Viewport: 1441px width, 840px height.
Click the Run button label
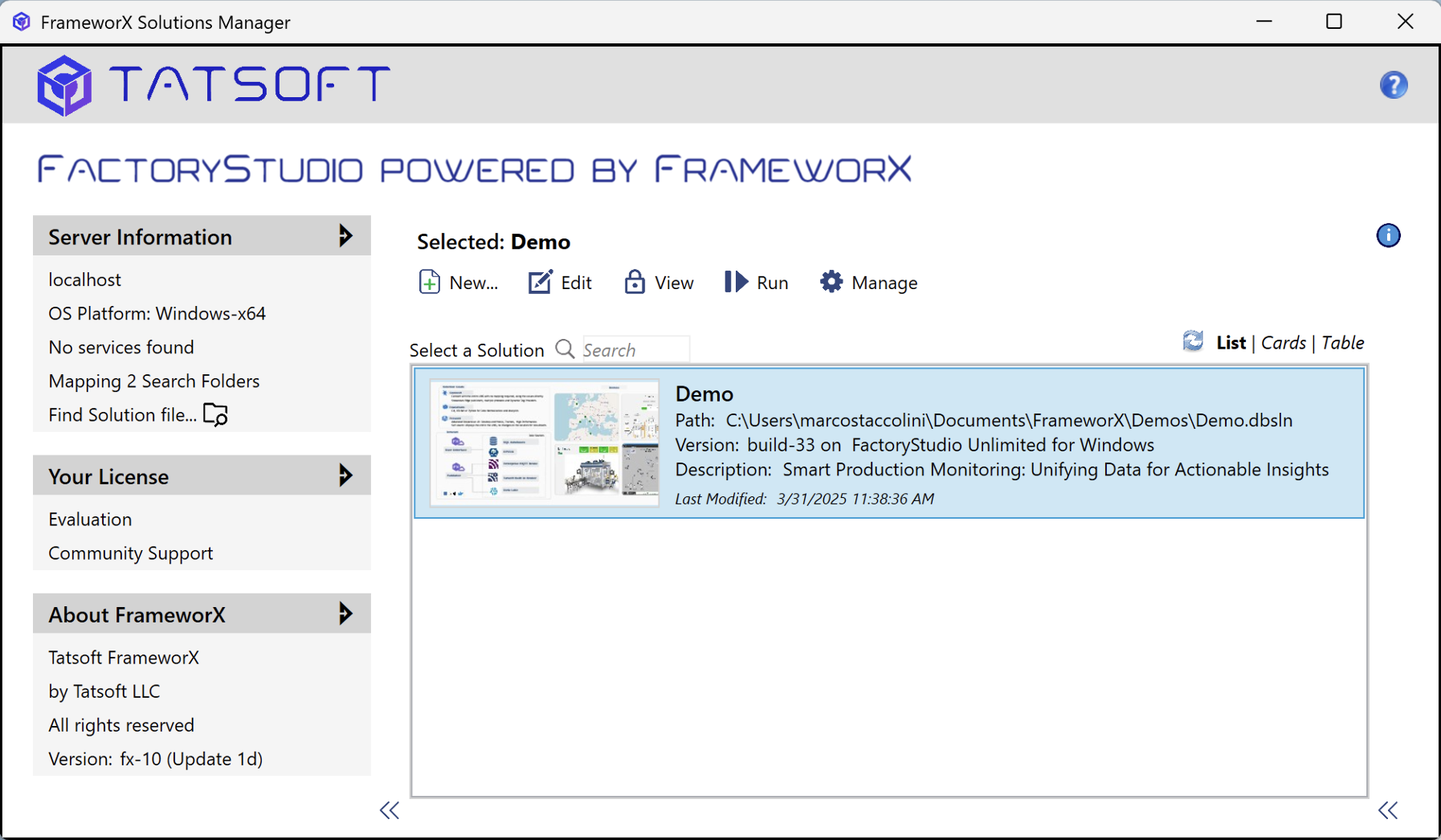(773, 283)
